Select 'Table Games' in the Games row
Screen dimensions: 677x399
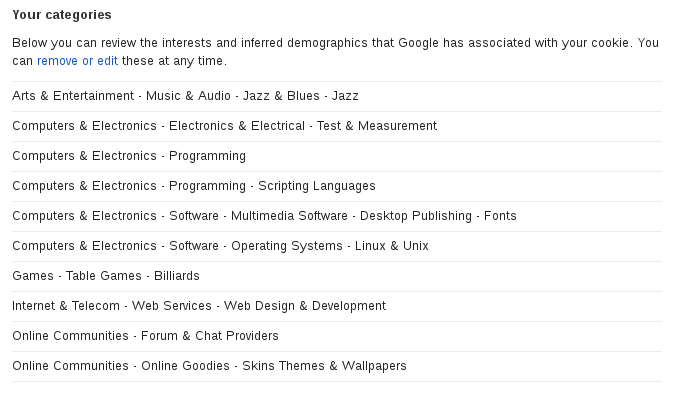(104, 276)
